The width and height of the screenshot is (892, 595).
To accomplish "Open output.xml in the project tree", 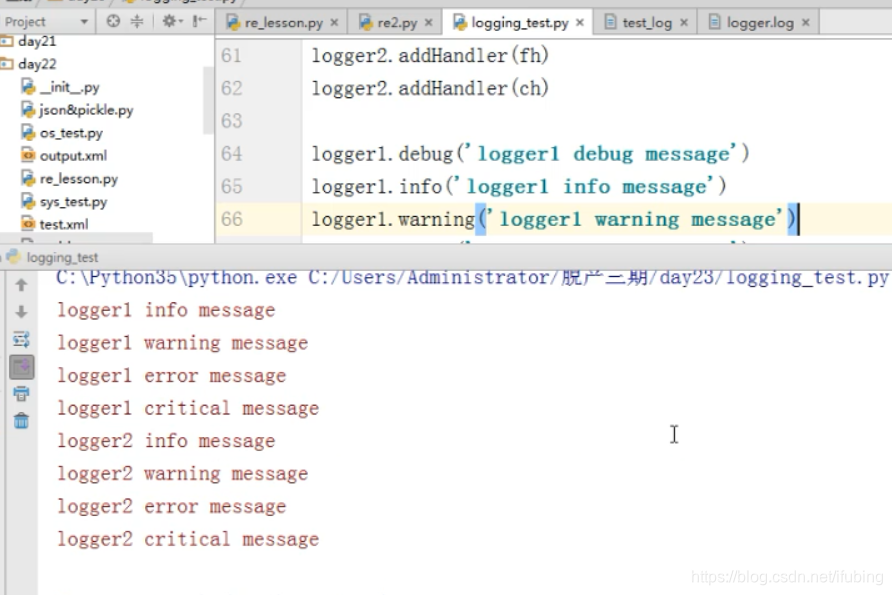I will click(x=73, y=155).
